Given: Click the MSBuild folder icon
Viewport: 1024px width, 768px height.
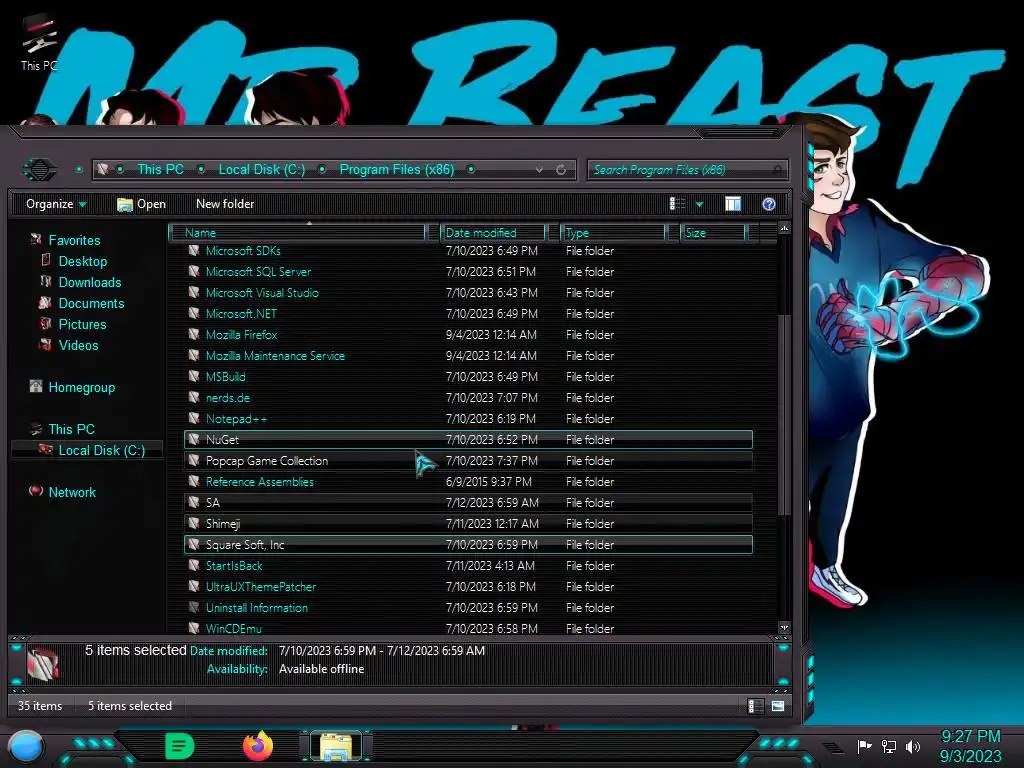Looking at the screenshot, I should (x=193, y=376).
